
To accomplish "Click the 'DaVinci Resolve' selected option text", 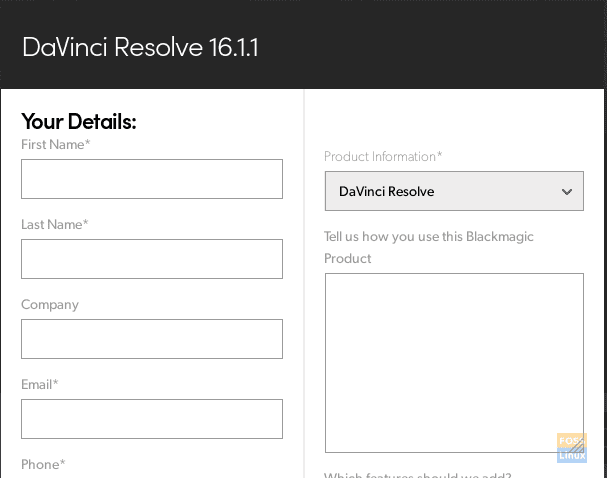I will click(386, 191).
